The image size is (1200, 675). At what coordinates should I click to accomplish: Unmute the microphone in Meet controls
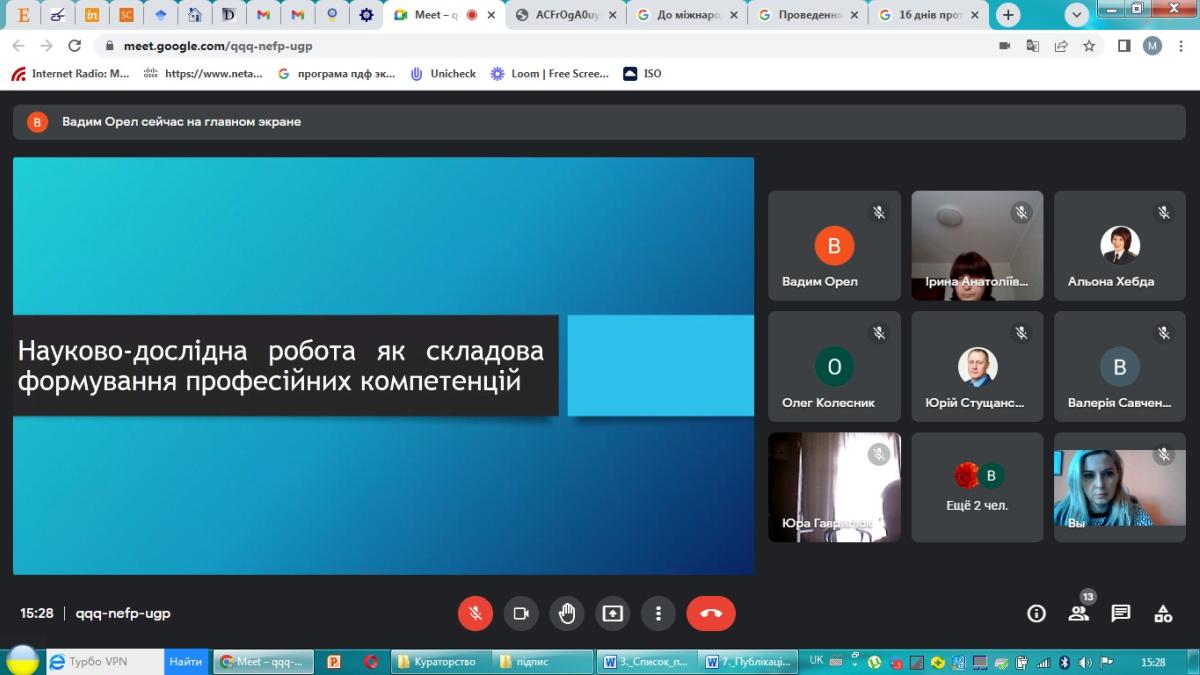click(475, 613)
